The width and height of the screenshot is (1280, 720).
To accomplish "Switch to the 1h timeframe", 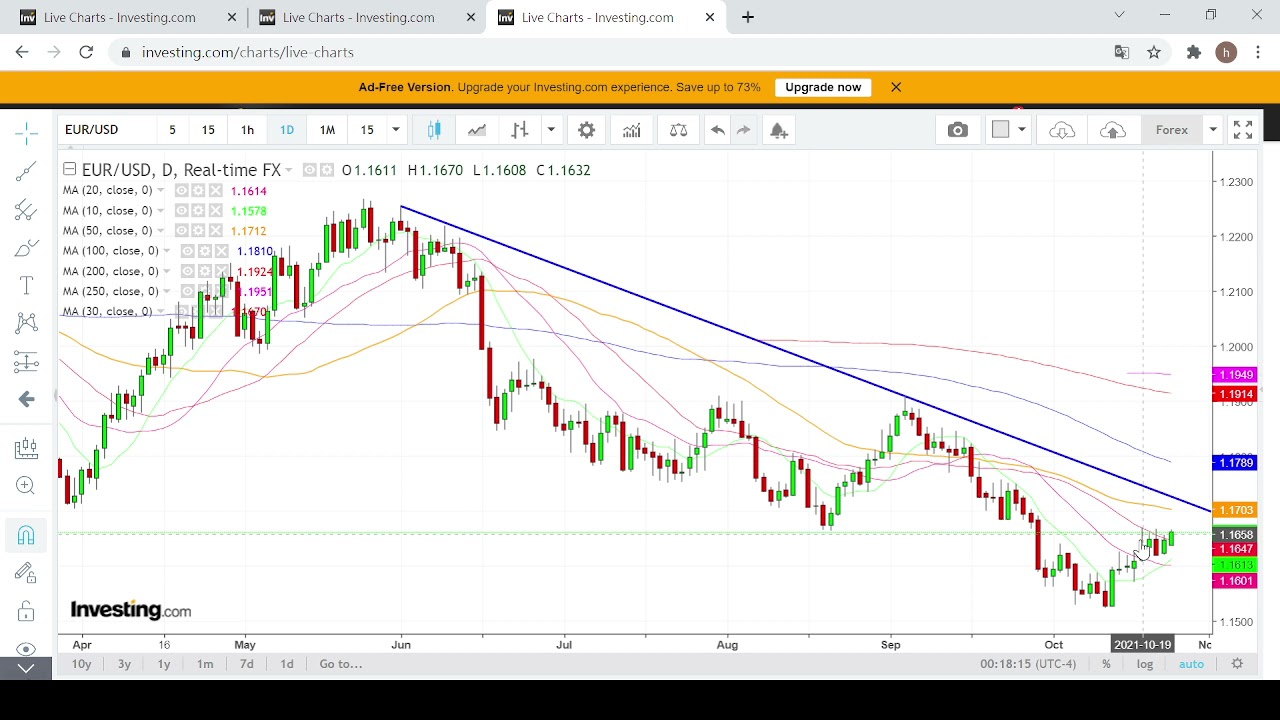I will point(247,130).
